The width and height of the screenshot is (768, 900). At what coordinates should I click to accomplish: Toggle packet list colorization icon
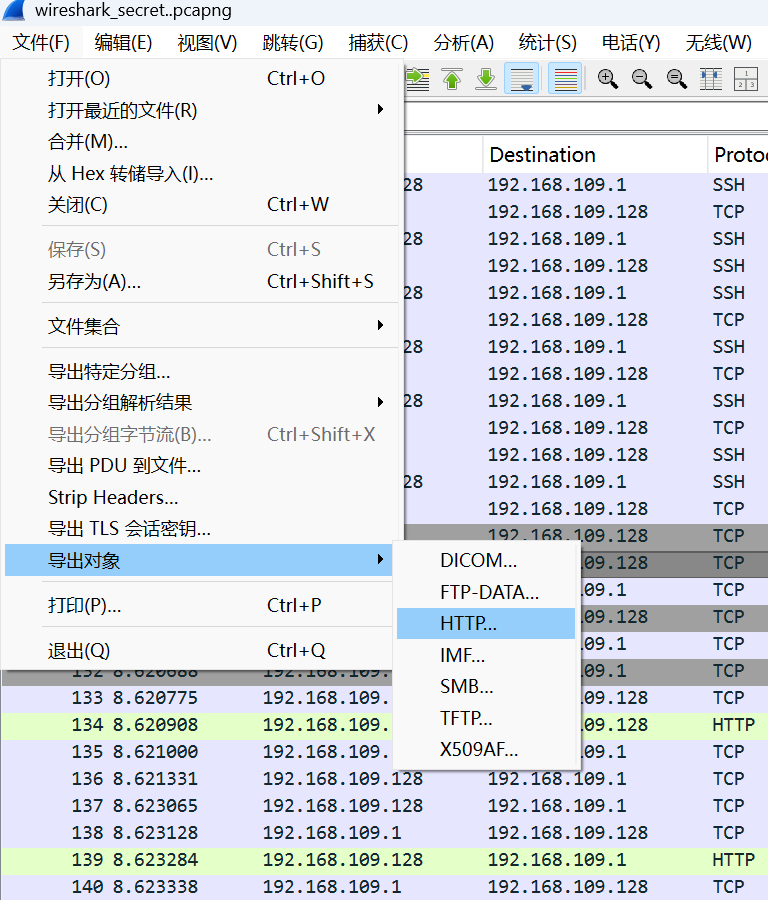click(565, 79)
